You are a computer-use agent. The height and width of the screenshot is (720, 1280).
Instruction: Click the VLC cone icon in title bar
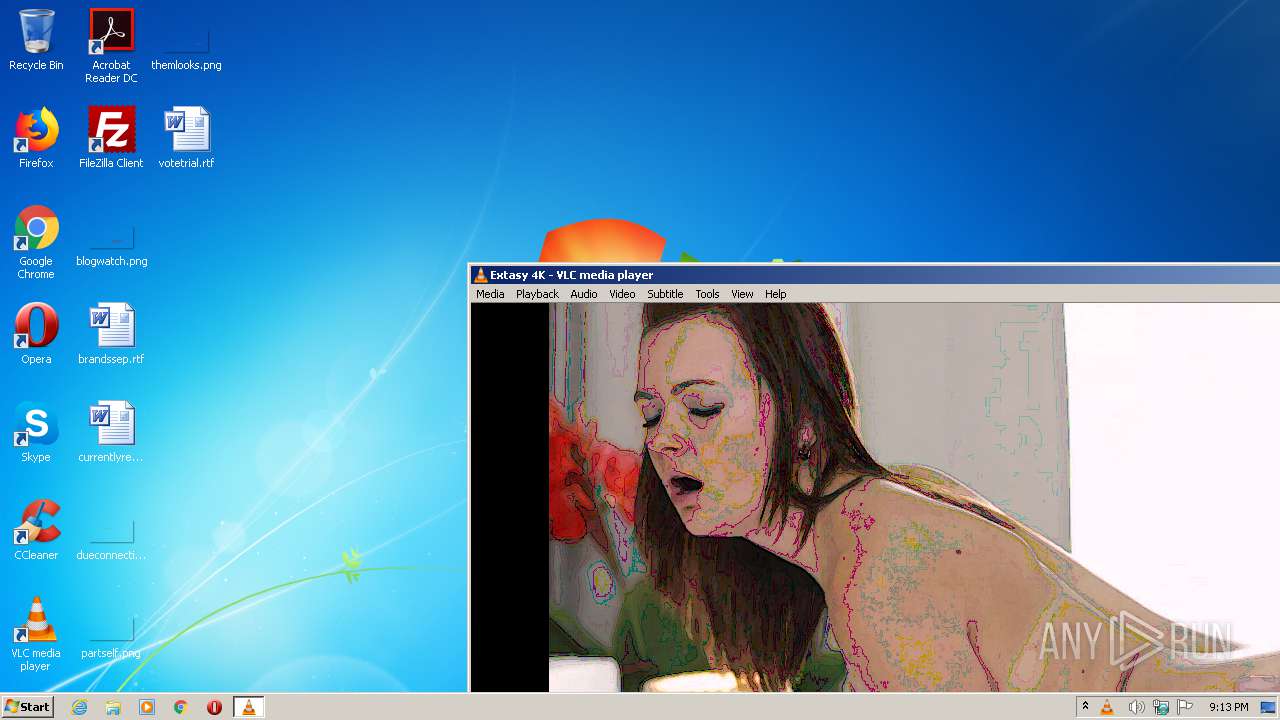[480, 275]
